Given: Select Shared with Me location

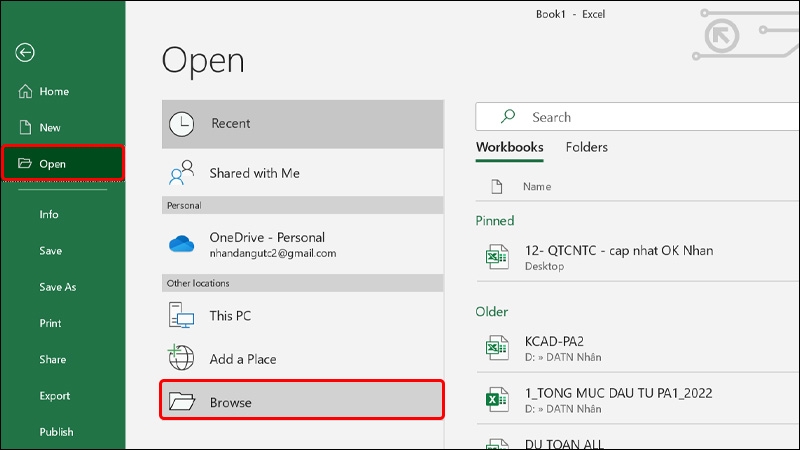Looking at the screenshot, I should pos(303,173).
